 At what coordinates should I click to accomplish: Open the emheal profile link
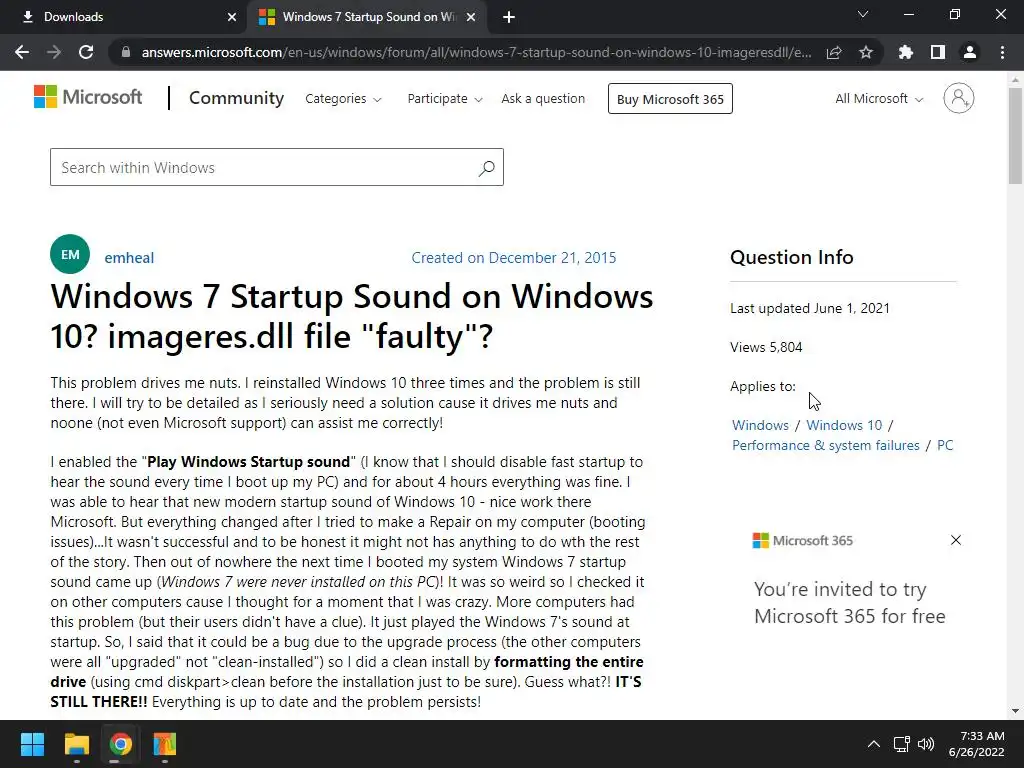click(x=129, y=258)
